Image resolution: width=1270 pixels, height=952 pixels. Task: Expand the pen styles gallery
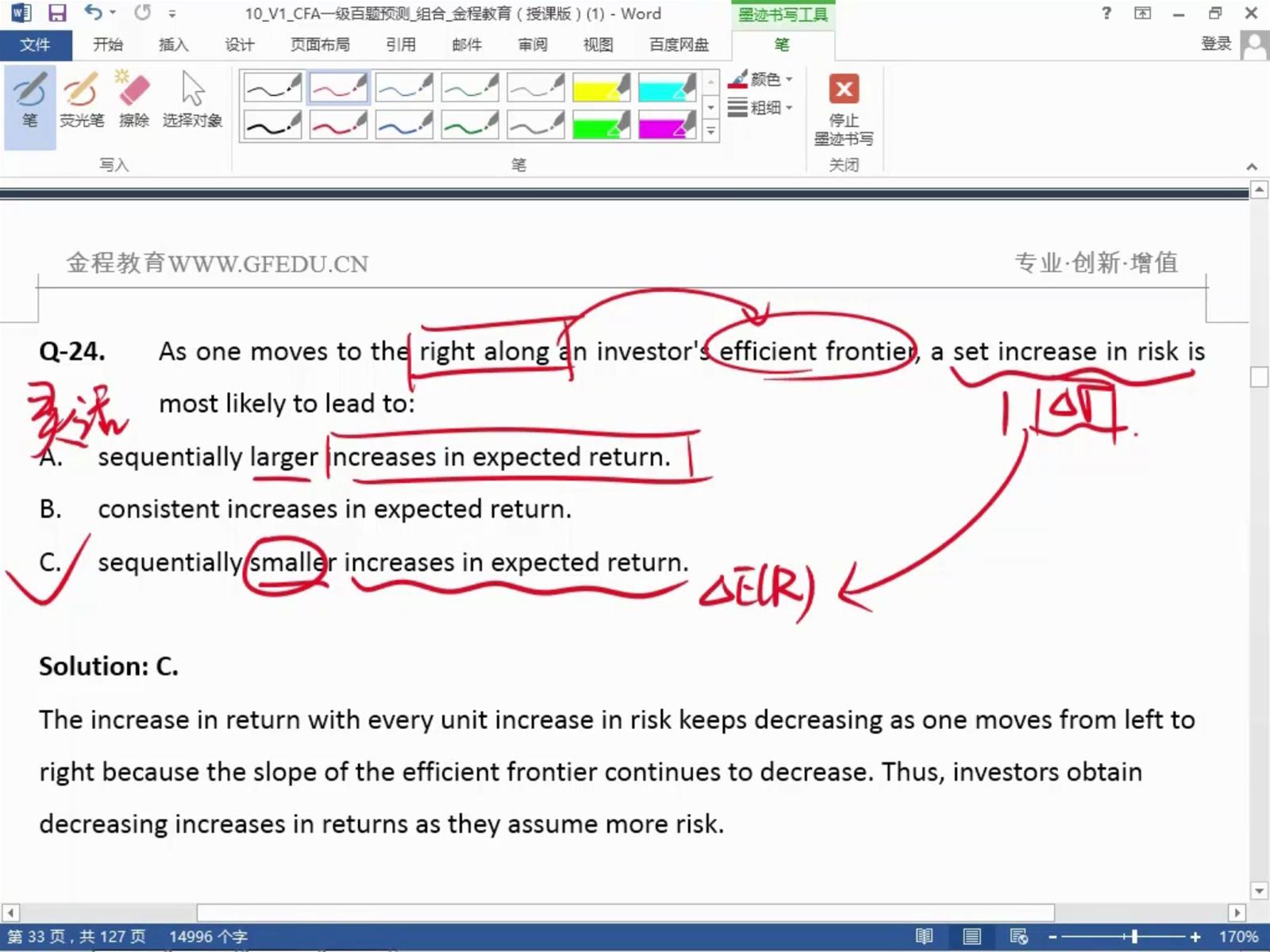711,132
